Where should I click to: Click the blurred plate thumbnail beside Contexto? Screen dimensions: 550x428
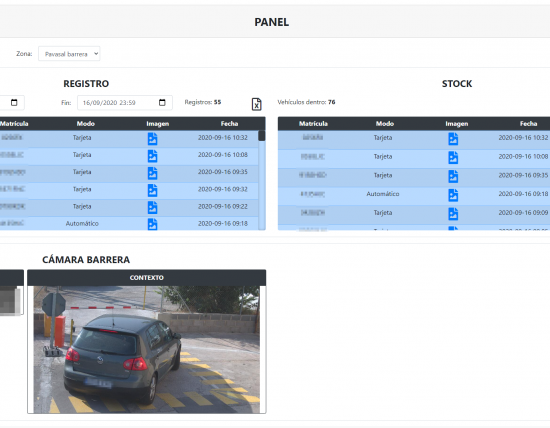[x=10, y=300]
